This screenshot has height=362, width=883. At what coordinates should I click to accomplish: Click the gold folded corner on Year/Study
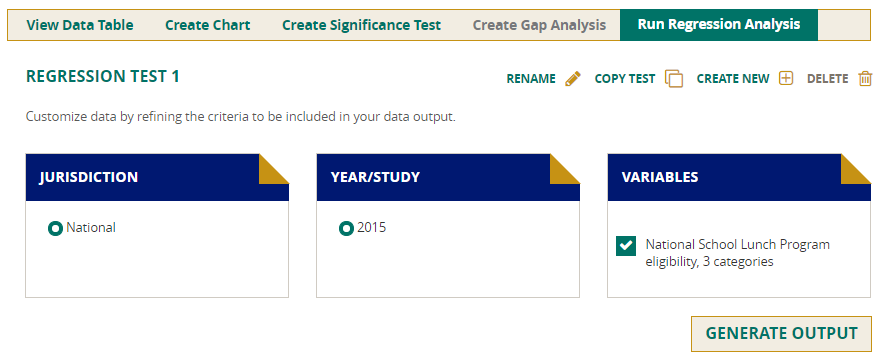coord(565,169)
